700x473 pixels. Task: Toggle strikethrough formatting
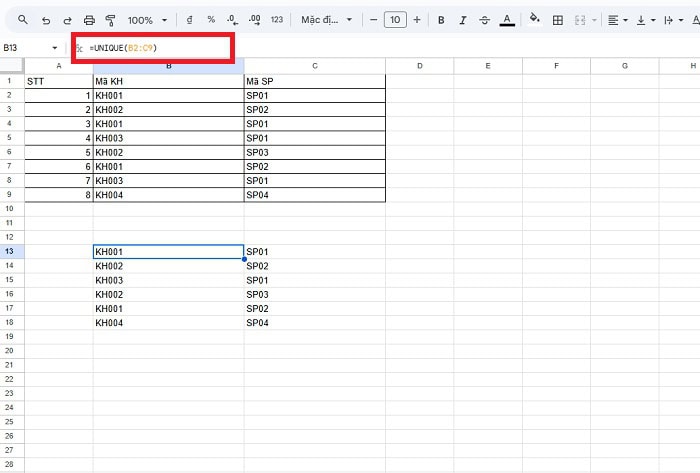pyautogui.click(x=484, y=20)
